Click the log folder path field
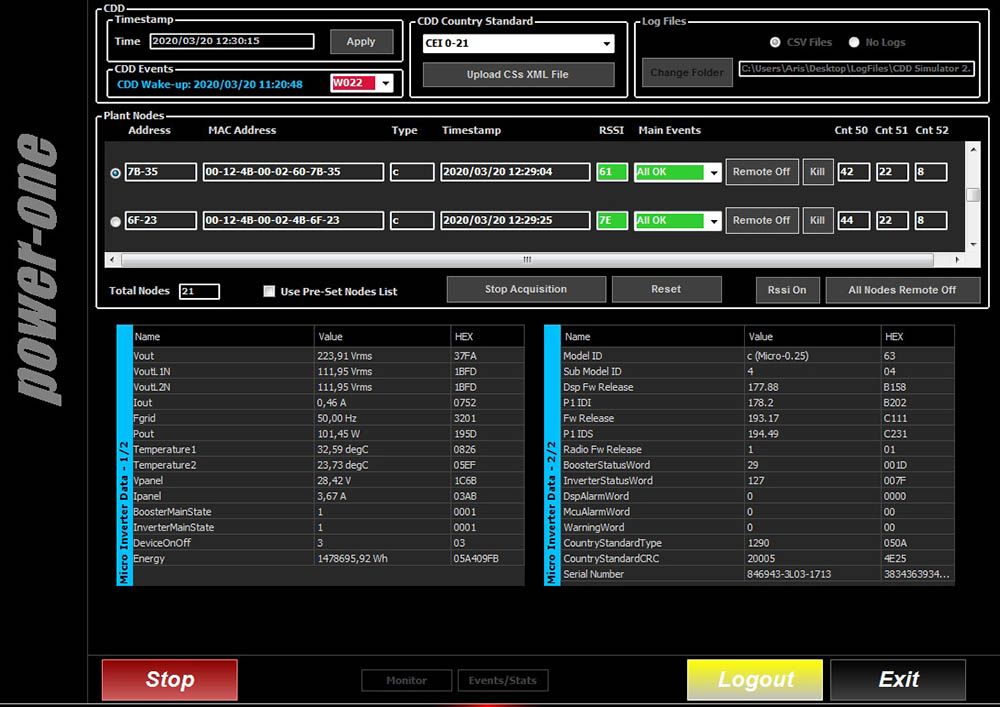The image size is (1000, 707). [x=857, y=69]
